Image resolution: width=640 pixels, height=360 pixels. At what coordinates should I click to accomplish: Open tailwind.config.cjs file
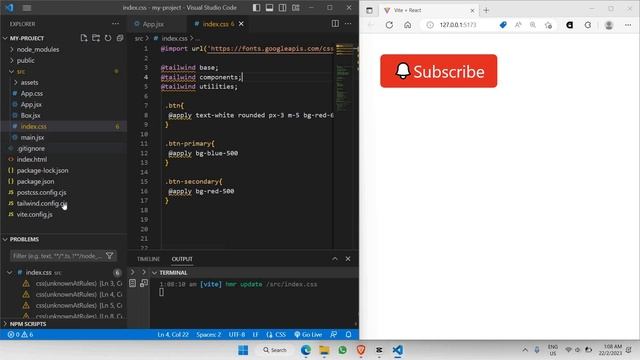pos(41,203)
